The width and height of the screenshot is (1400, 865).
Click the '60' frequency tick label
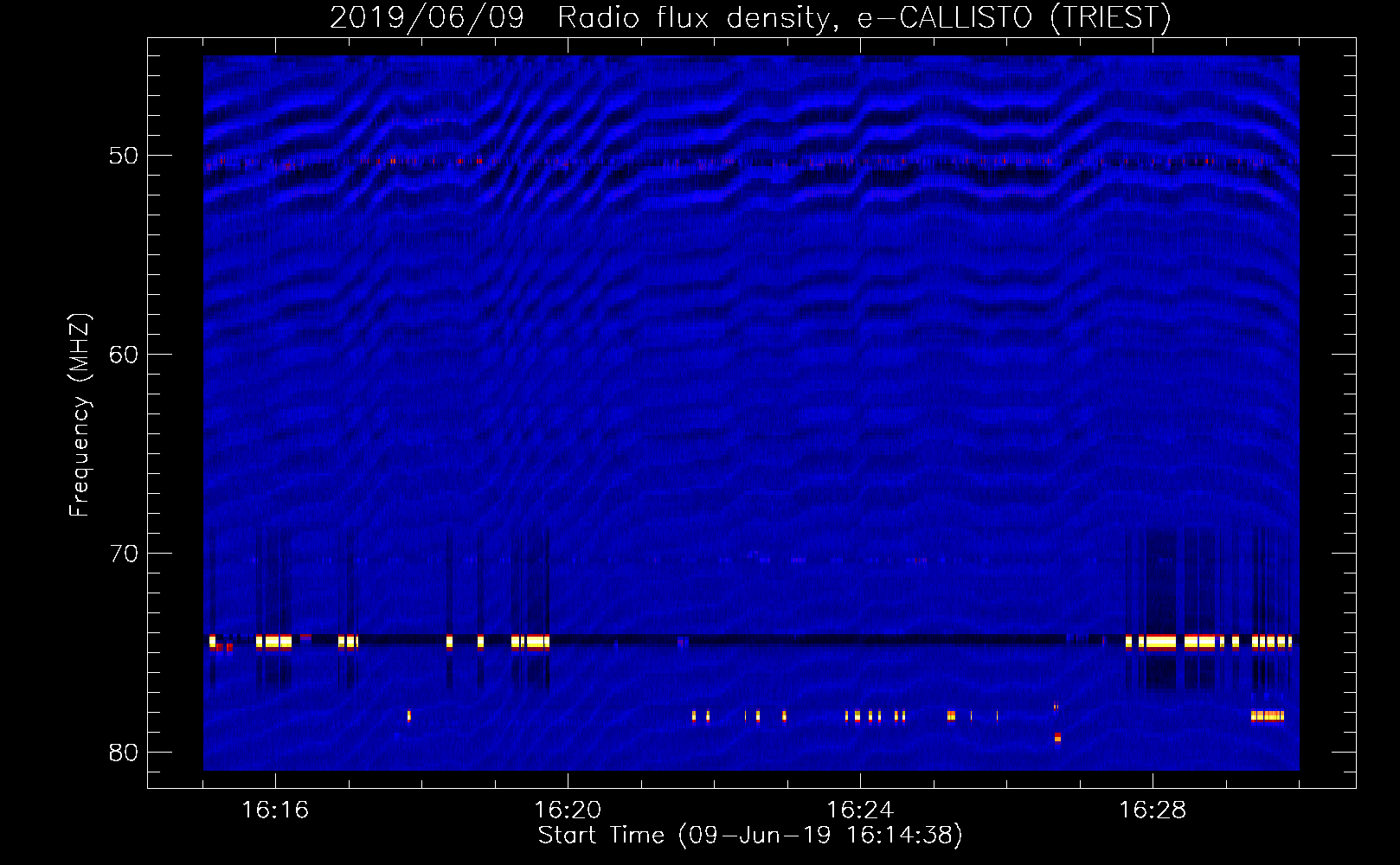[x=124, y=356]
